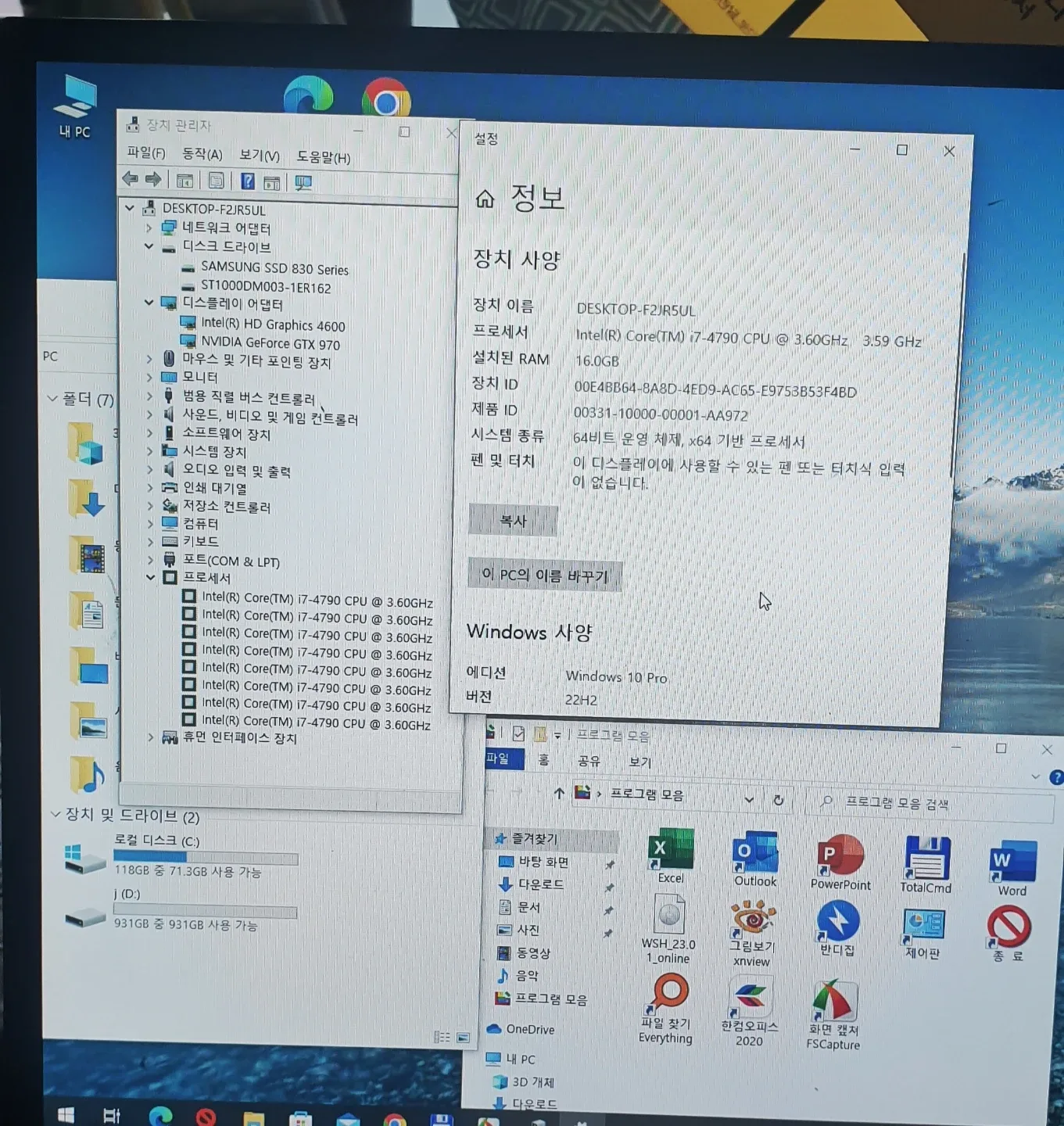Click the 복사 button
The height and width of the screenshot is (1126, 1064).
click(513, 521)
